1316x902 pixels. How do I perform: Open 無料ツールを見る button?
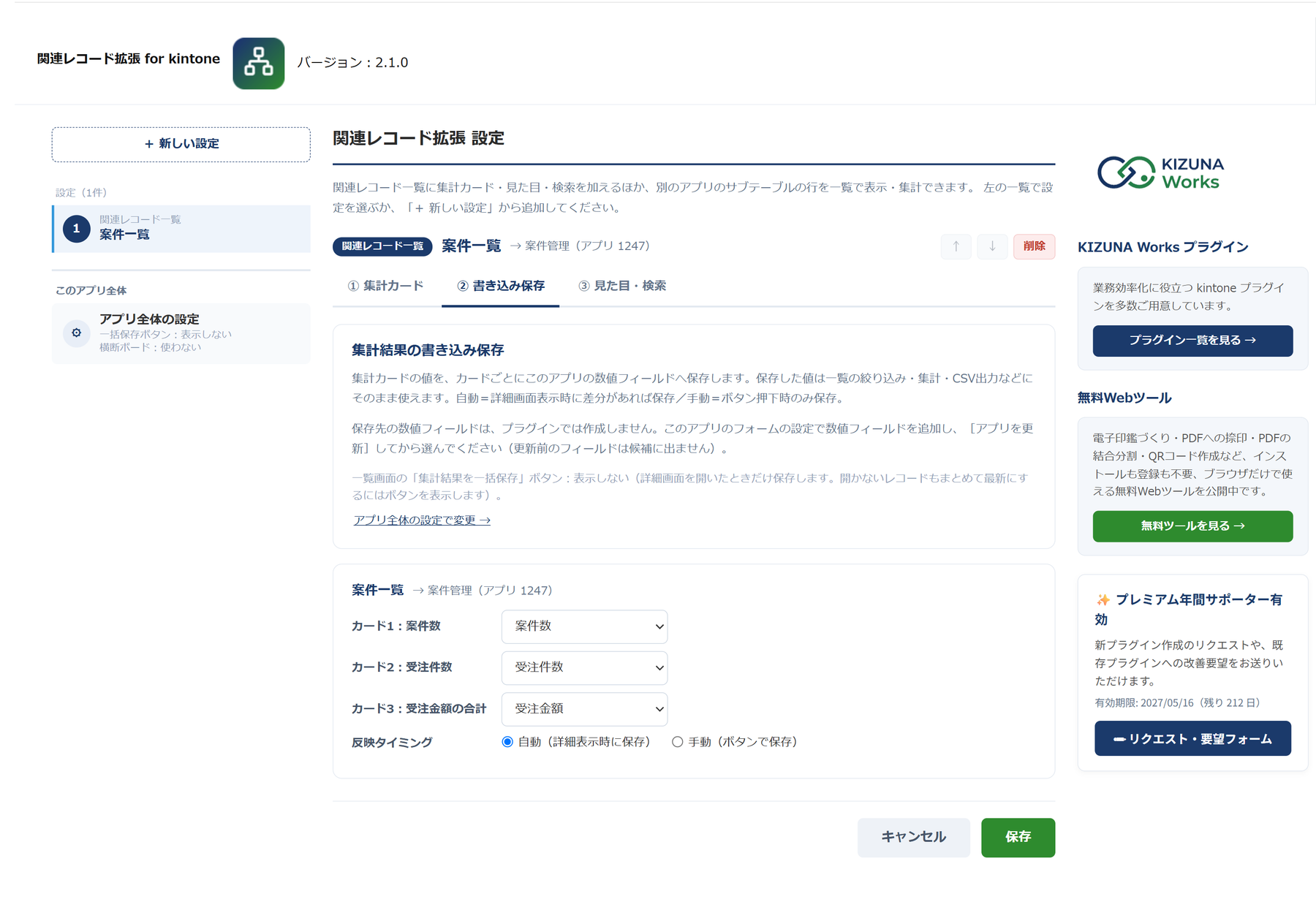(x=1192, y=526)
